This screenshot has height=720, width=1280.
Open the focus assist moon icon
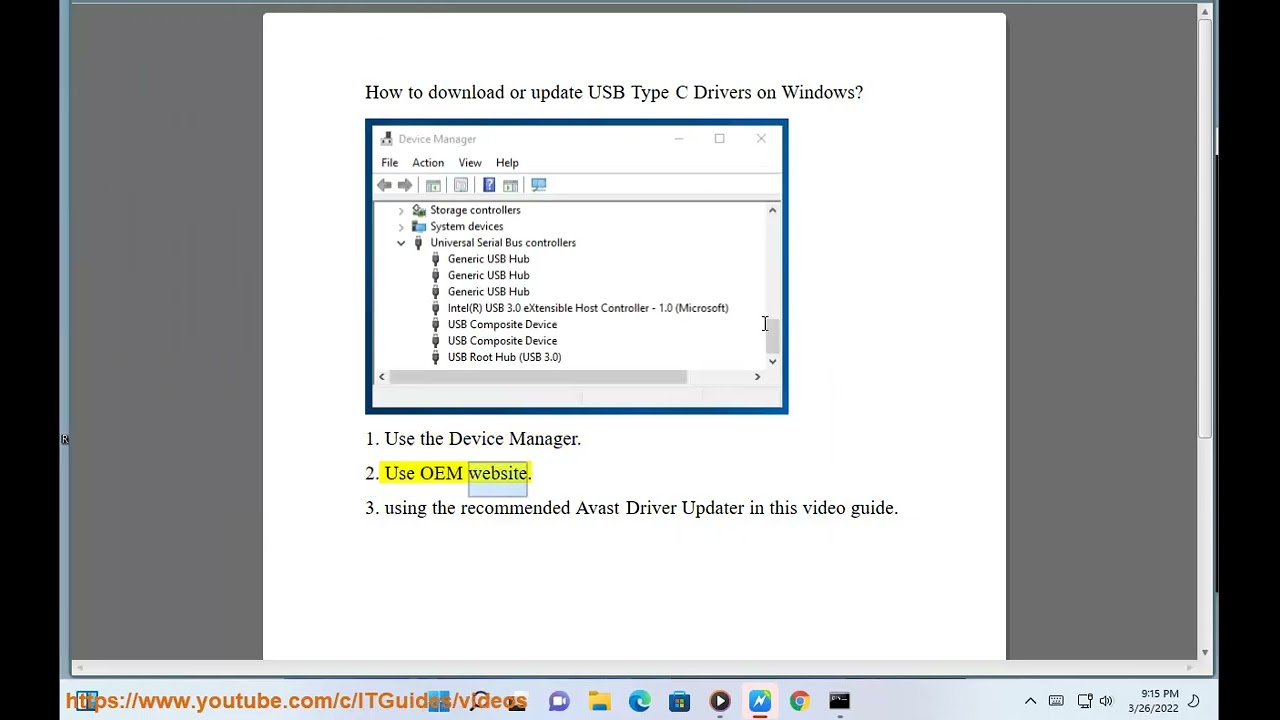[1193, 701]
